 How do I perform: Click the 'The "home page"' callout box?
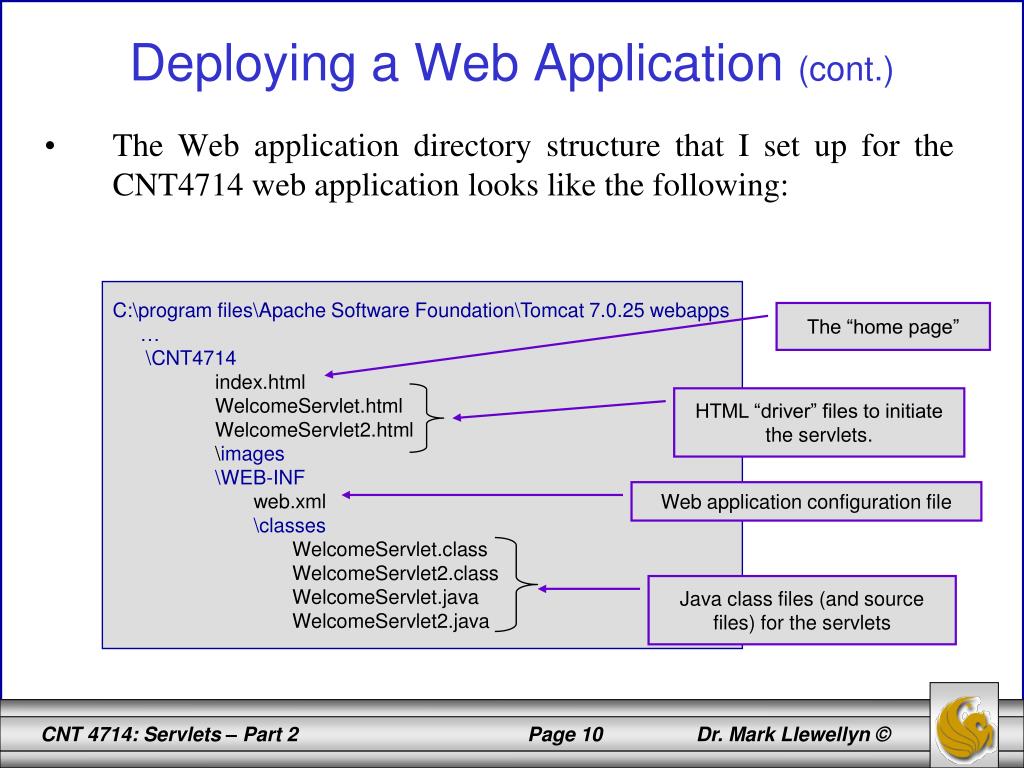click(x=883, y=327)
